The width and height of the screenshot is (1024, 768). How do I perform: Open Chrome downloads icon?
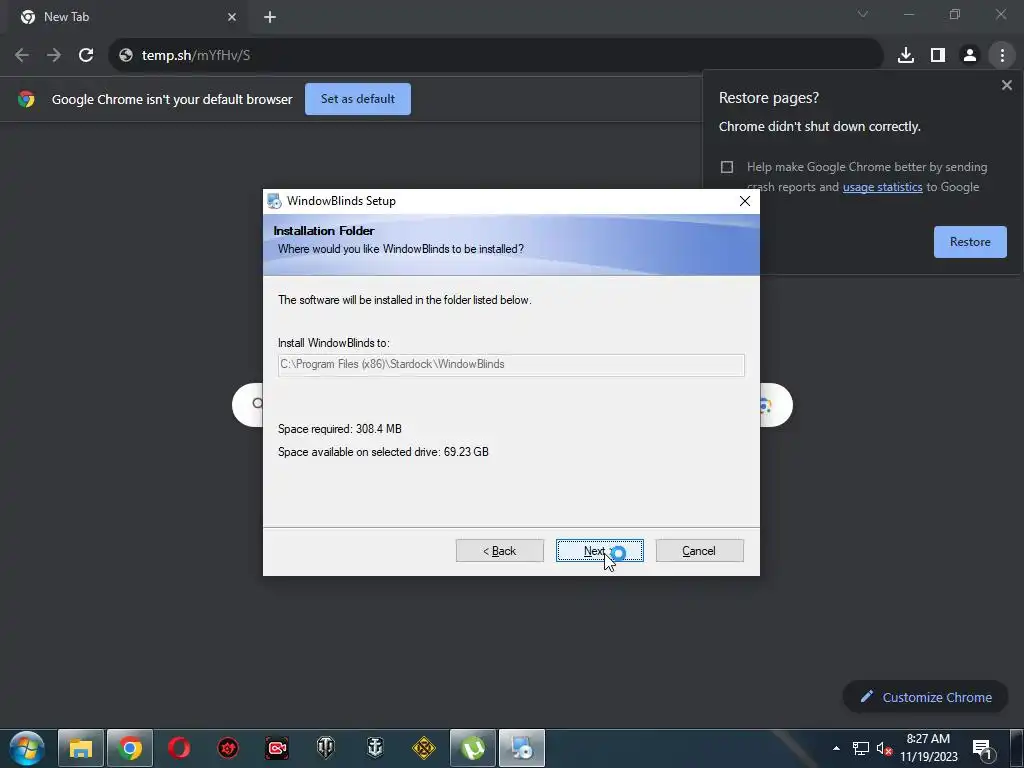906,56
